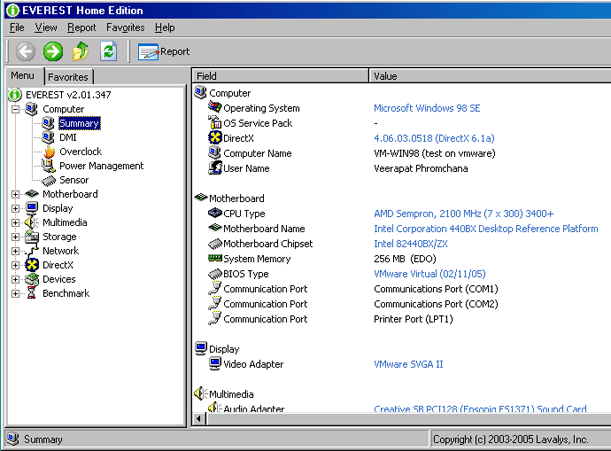Sort by the Field column header

click(280, 76)
